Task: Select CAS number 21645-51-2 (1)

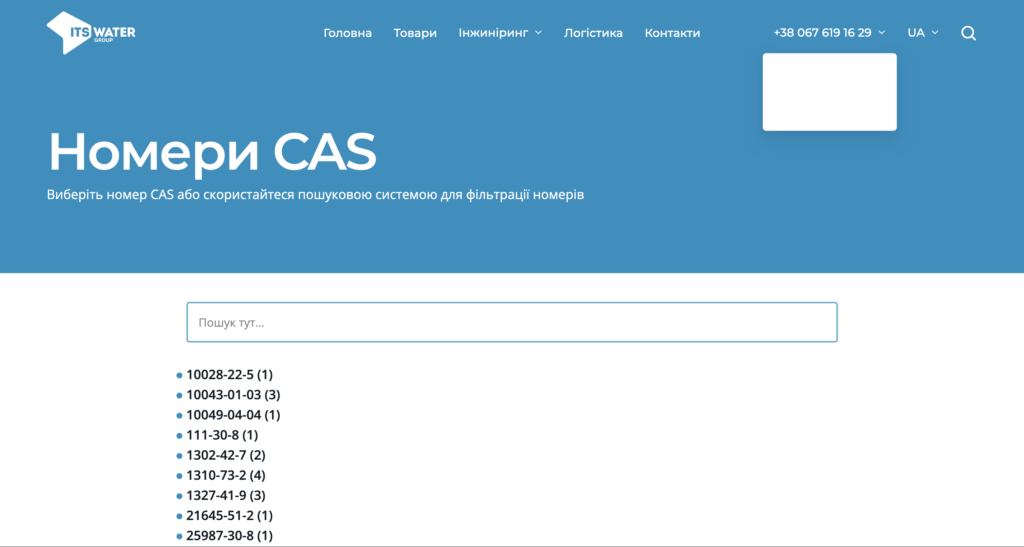Action: [229, 516]
